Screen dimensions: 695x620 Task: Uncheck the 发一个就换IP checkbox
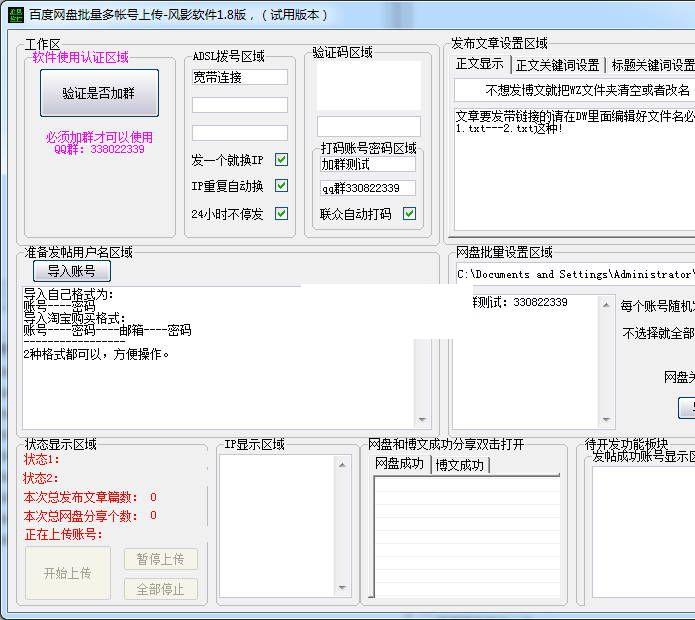click(281, 160)
